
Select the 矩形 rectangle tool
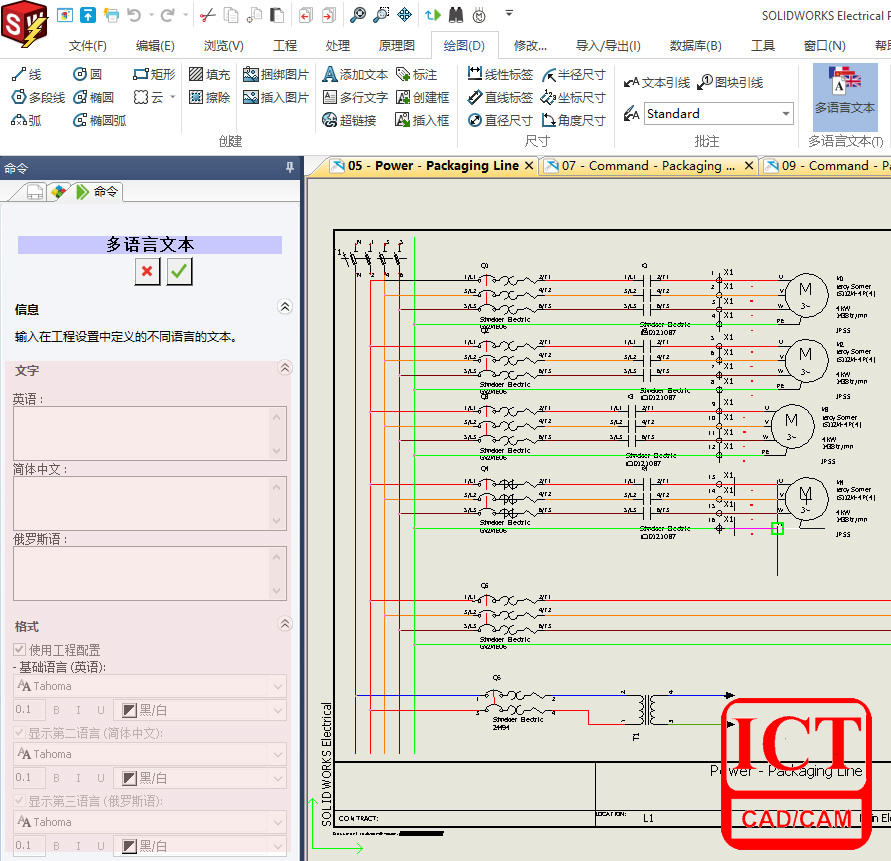tap(154, 74)
